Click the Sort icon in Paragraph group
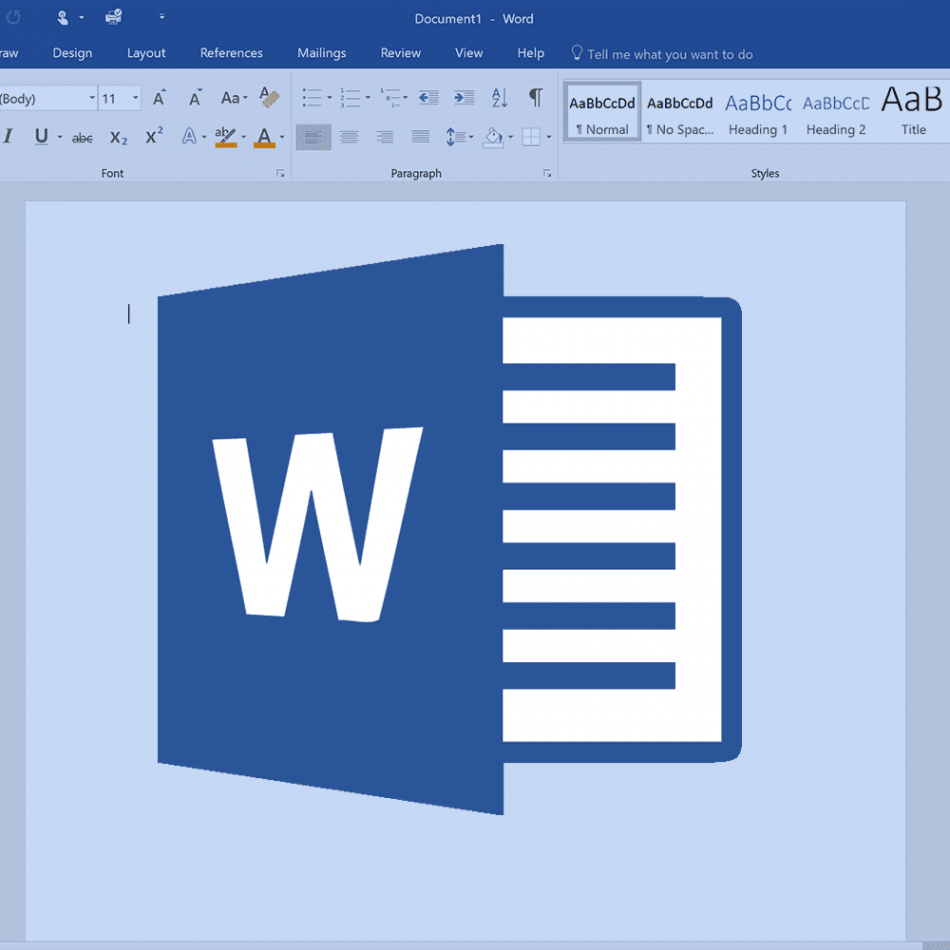Screen dimensions: 950x950 (x=499, y=97)
